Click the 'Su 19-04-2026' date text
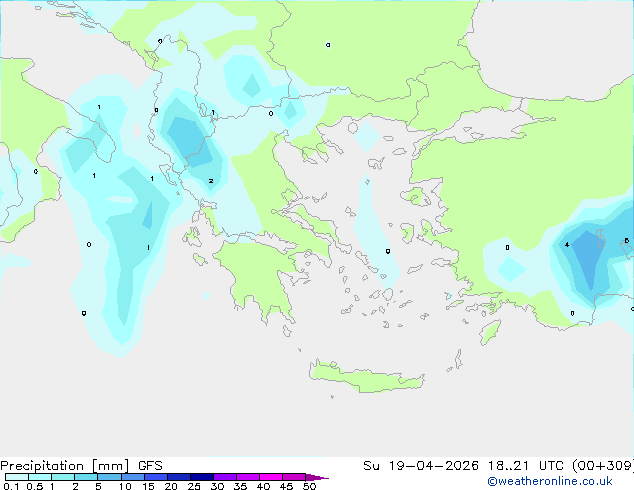 click(x=421, y=466)
